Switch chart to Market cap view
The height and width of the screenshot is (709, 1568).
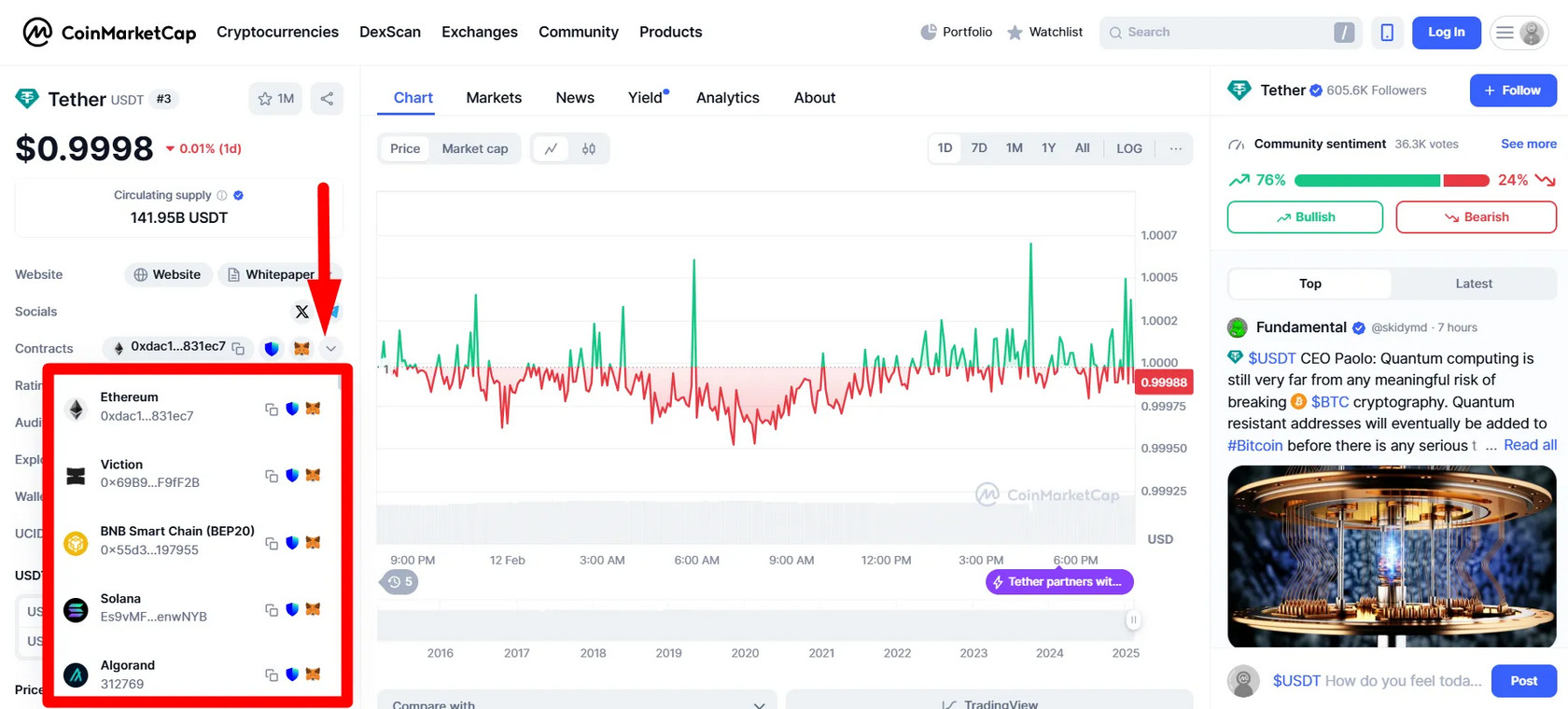(x=474, y=149)
